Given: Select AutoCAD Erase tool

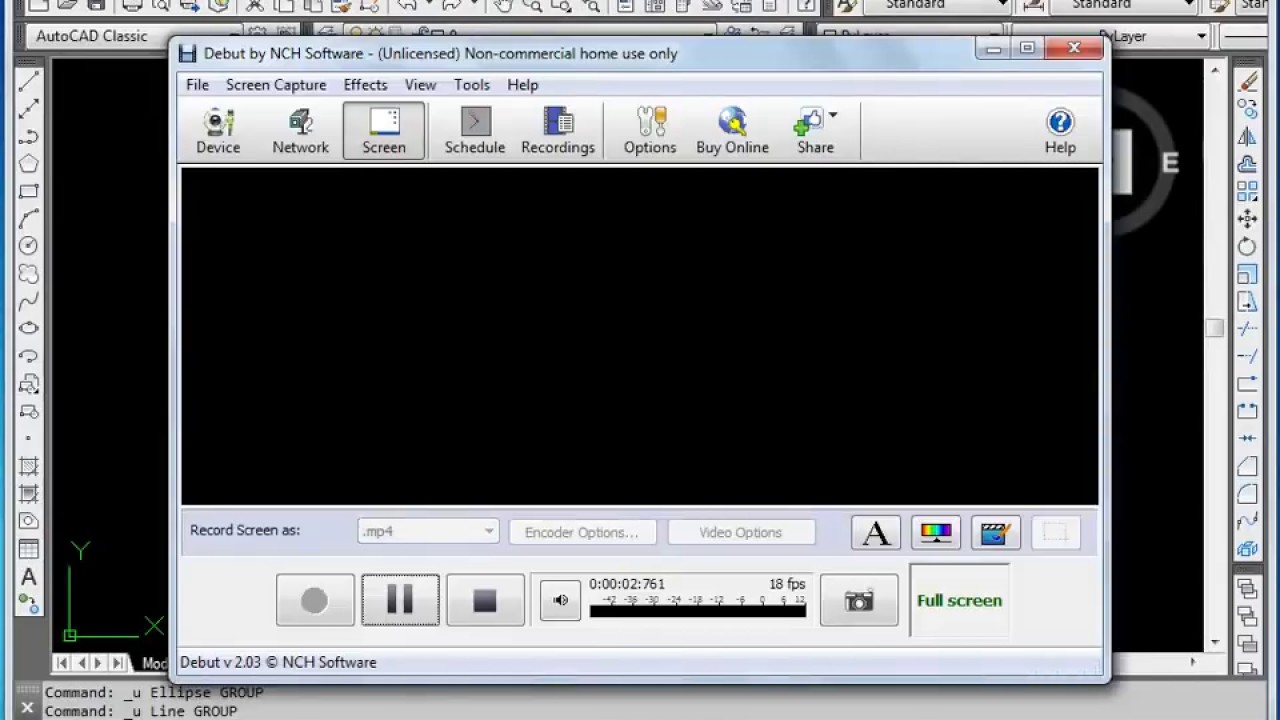Looking at the screenshot, I should [1247, 82].
